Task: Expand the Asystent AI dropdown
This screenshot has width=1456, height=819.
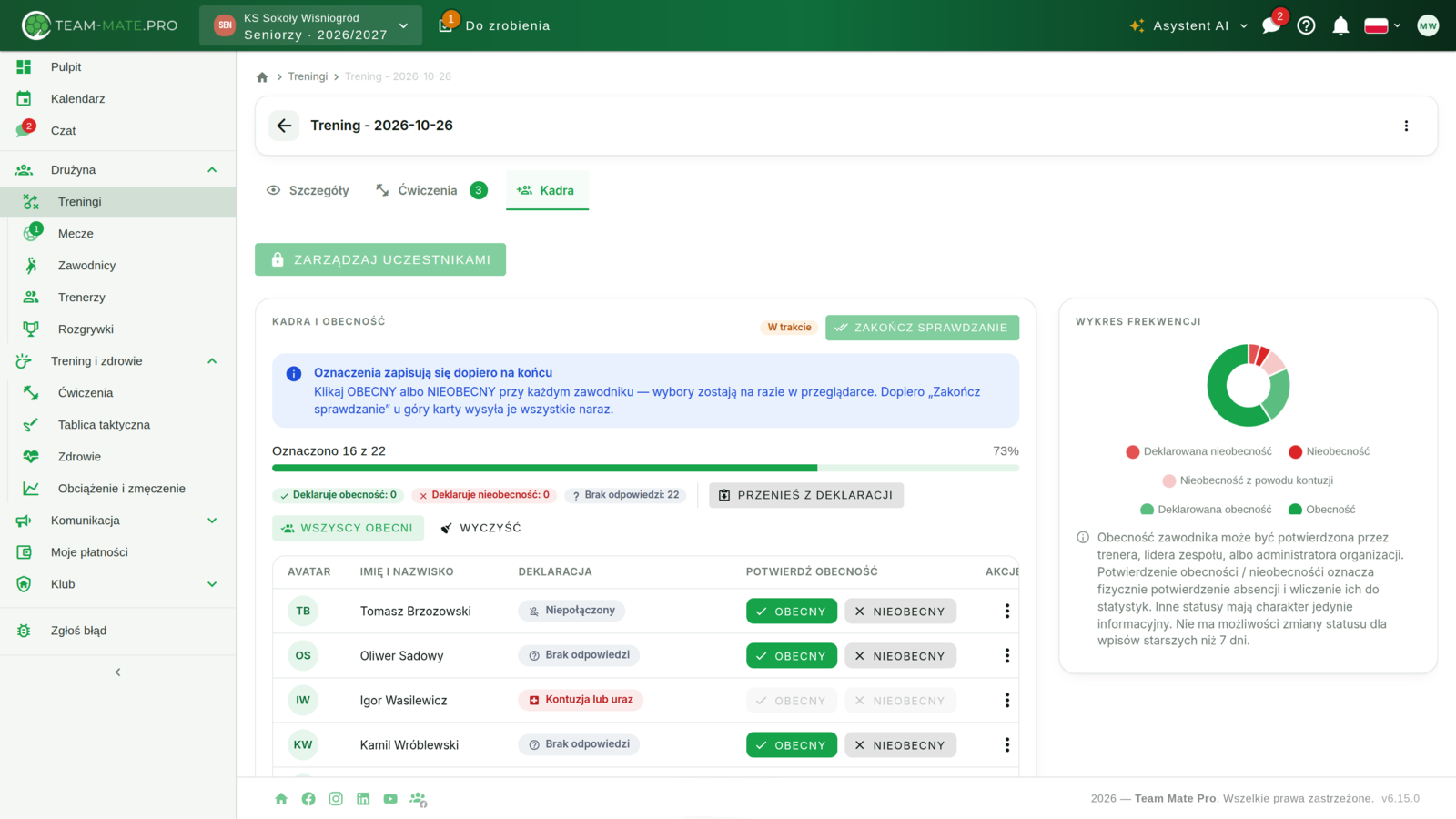Action: coord(1189,25)
